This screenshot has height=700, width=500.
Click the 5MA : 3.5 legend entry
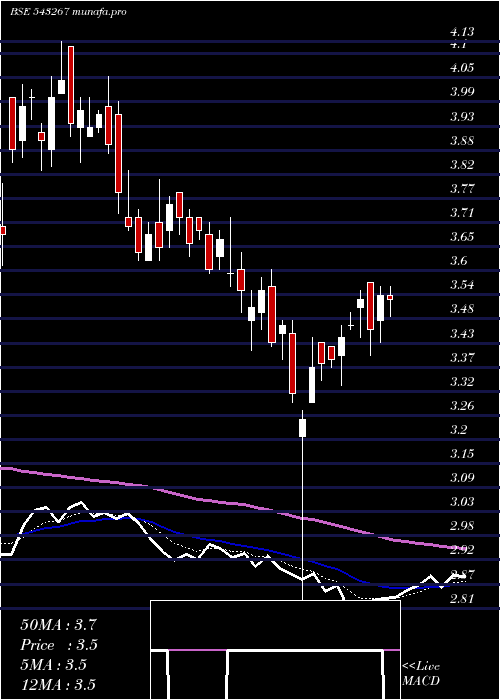[x=53, y=665]
